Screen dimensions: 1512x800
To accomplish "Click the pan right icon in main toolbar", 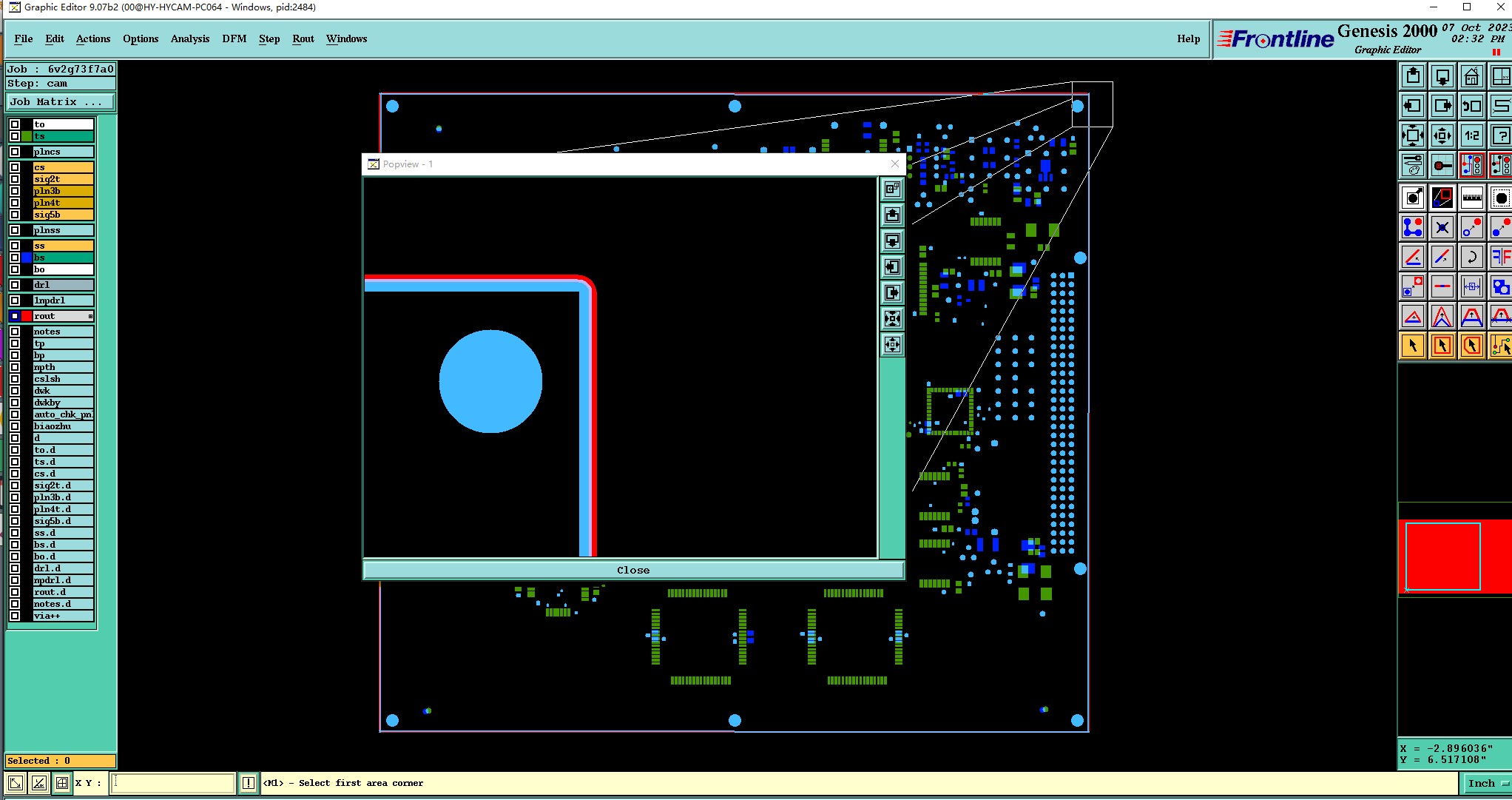I will [x=1442, y=106].
